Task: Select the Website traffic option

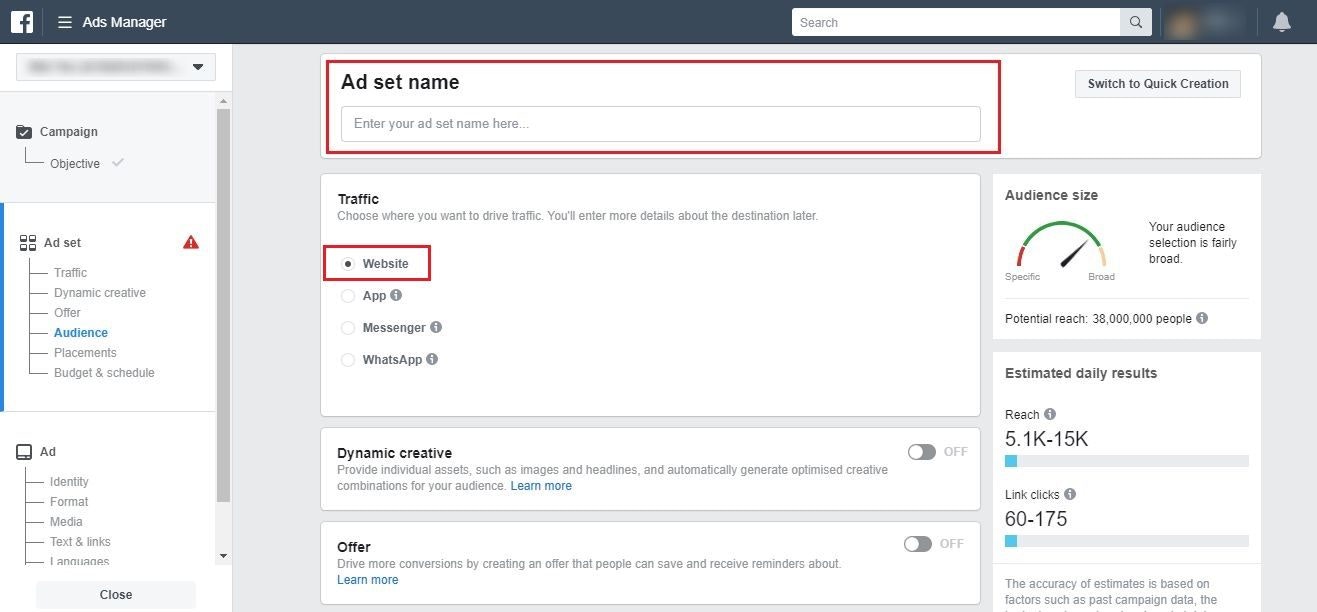Action: [x=348, y=264]
